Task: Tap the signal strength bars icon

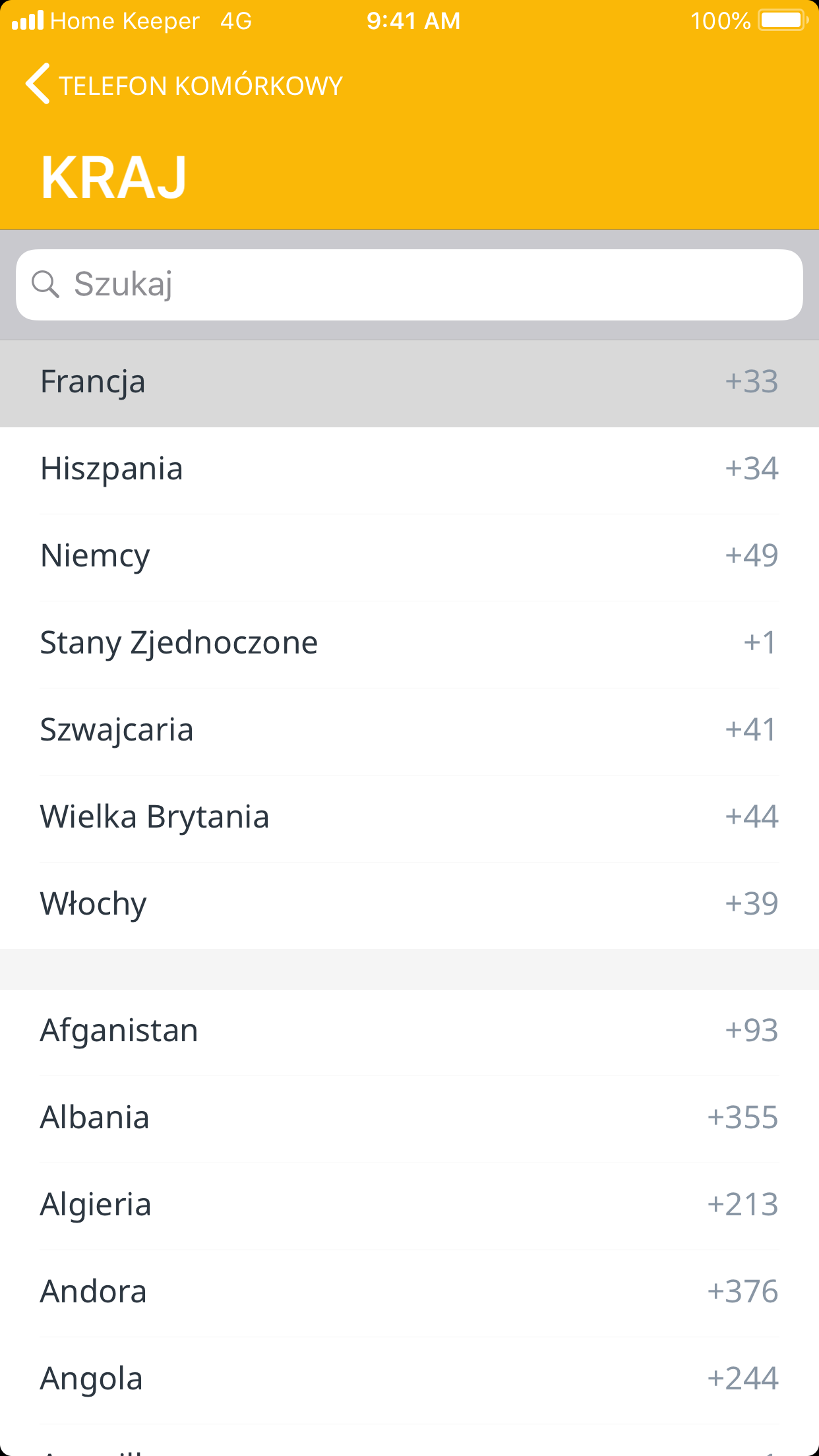Action: pyautogui.click(x=28, y=20)
